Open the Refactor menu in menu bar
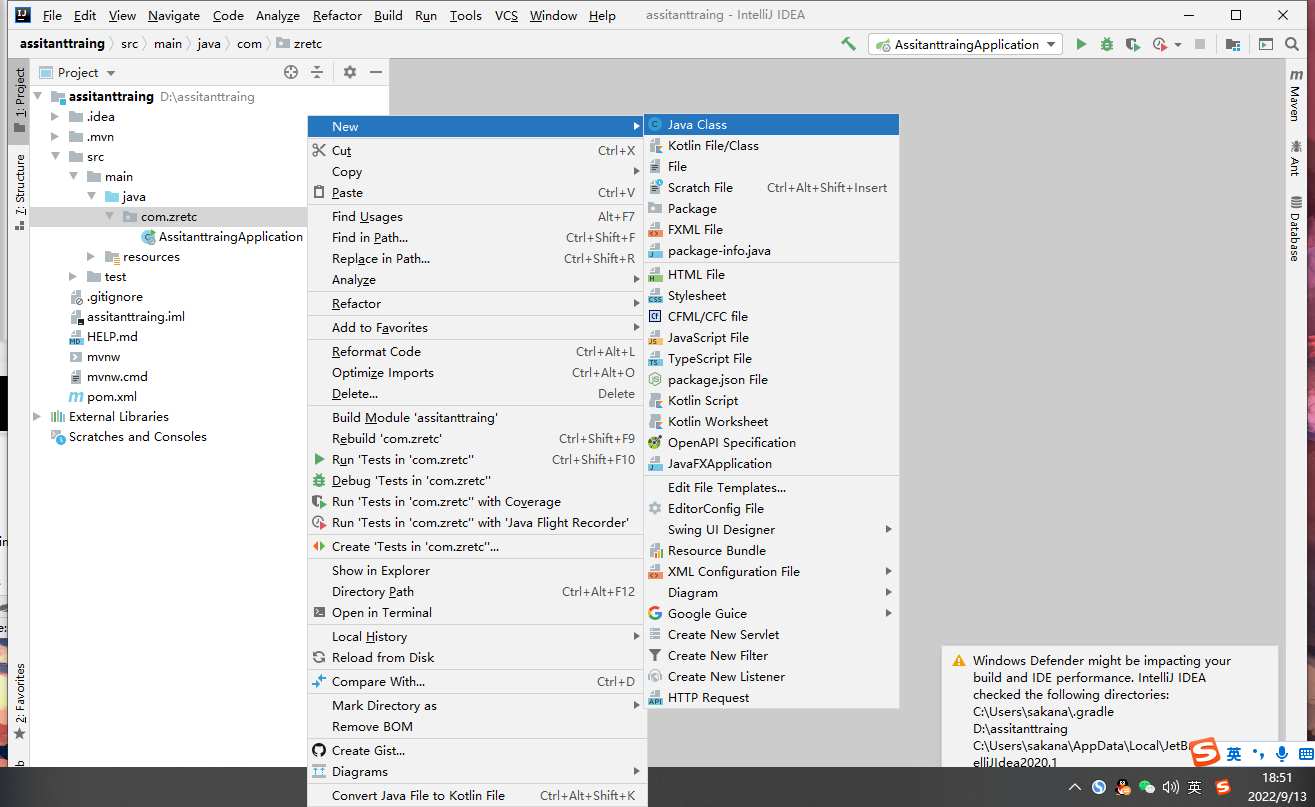1315x807 pixels. click(x=337, y=15)
